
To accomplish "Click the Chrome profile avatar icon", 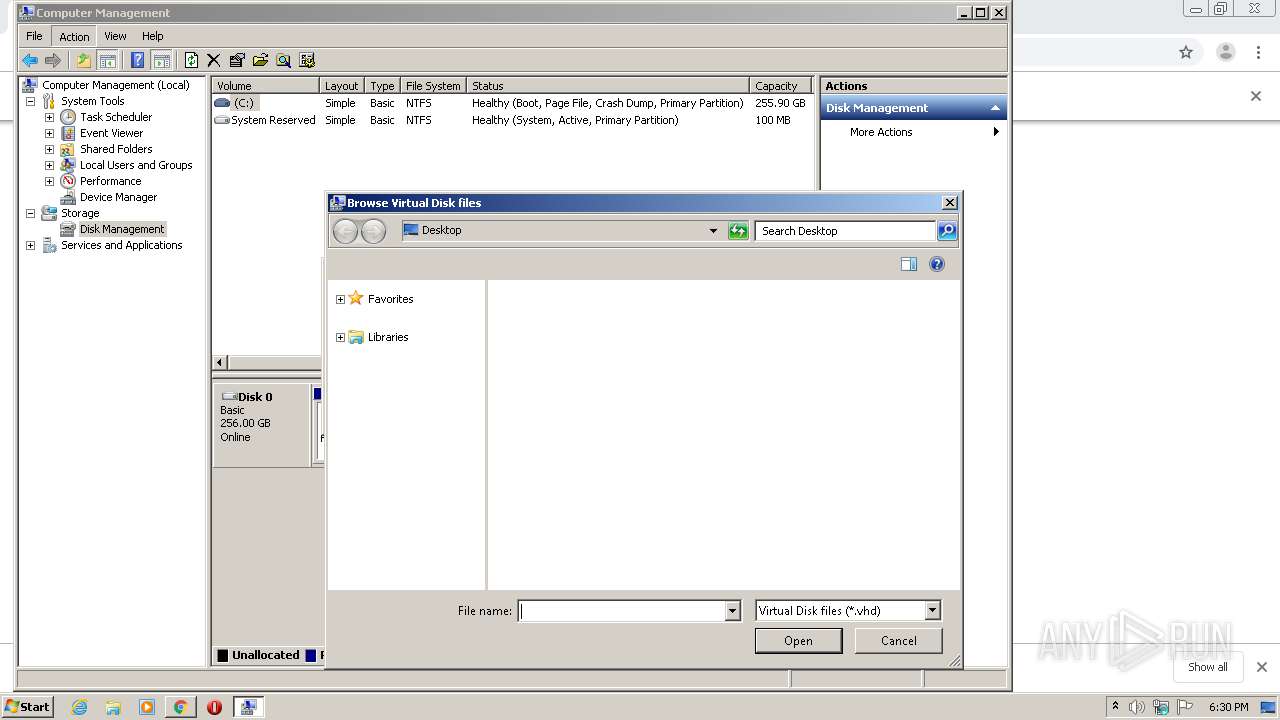I will pos(1226,52).
